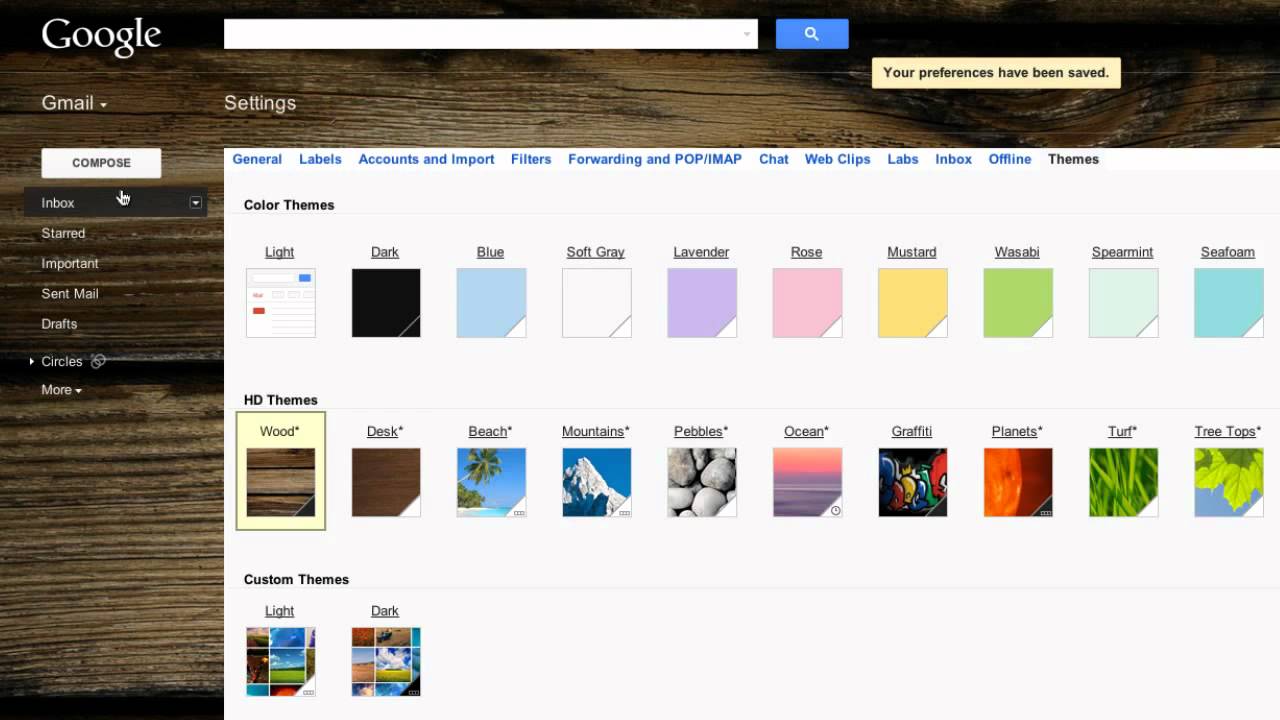Screen dimensions: 1280x720
Task: Click the Google logo
Action: (101, 36)
